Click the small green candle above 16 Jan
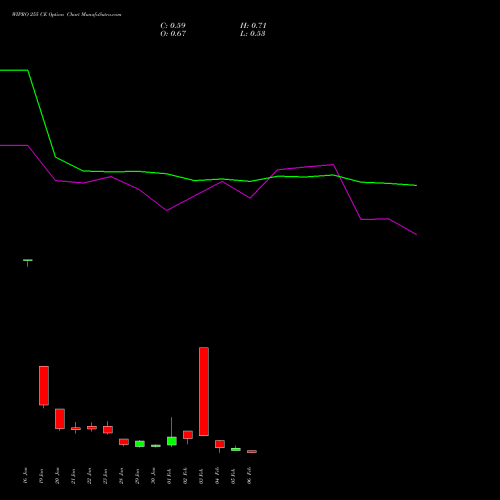This screenshot has height=500, width=500. [28, 260]
